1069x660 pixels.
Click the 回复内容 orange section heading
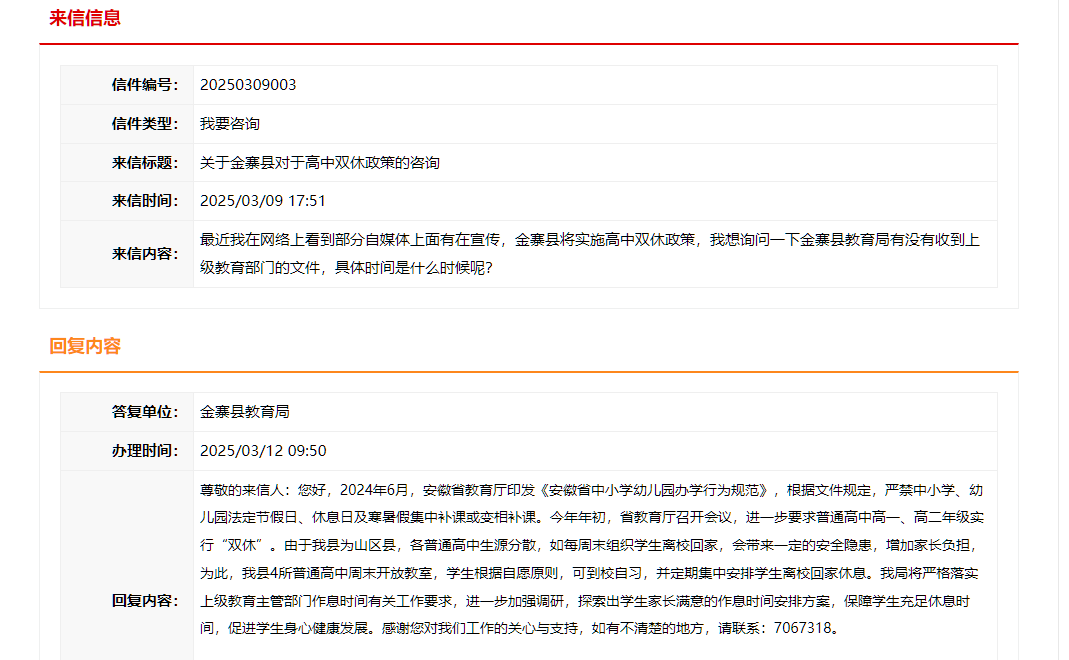tap(85, 346)
